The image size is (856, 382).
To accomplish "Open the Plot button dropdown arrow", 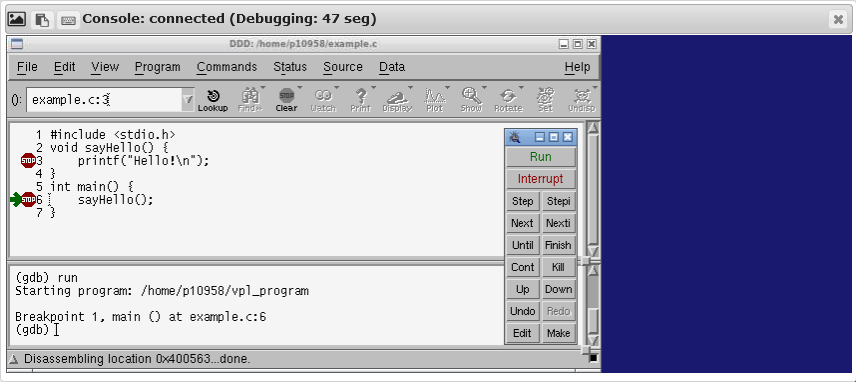I will (x=447, y=87).
